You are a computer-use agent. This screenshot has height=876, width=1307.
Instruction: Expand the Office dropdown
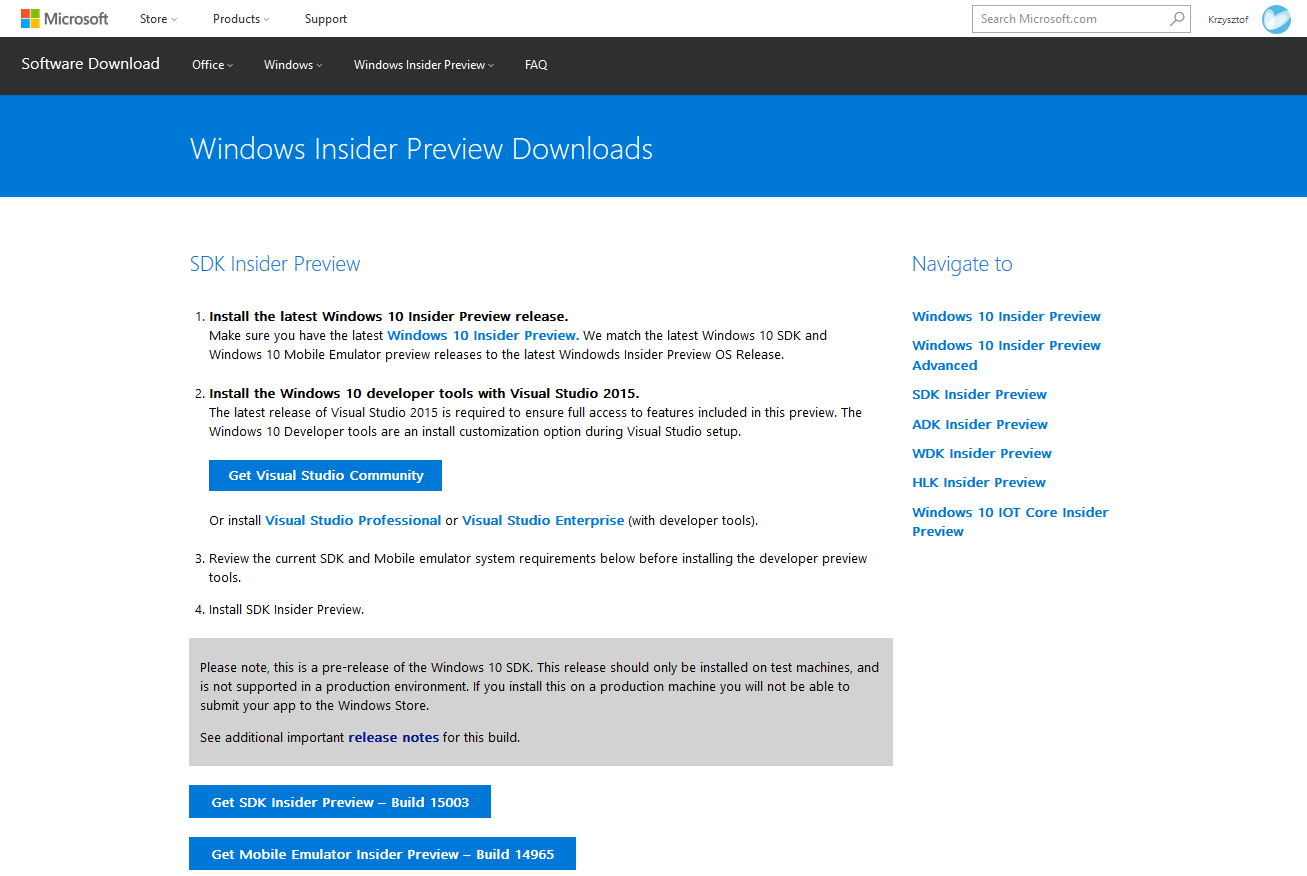click(212, 65)
